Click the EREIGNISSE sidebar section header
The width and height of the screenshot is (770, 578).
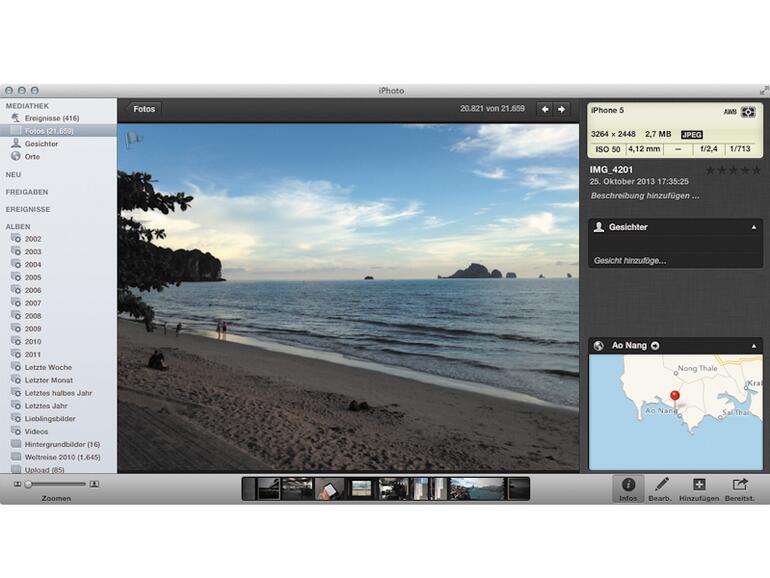point(28,209)
